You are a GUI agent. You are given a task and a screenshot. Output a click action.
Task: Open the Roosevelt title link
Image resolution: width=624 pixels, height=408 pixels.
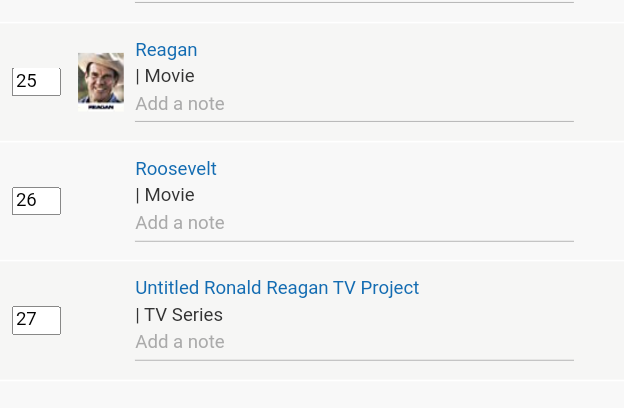pos(176,169)
